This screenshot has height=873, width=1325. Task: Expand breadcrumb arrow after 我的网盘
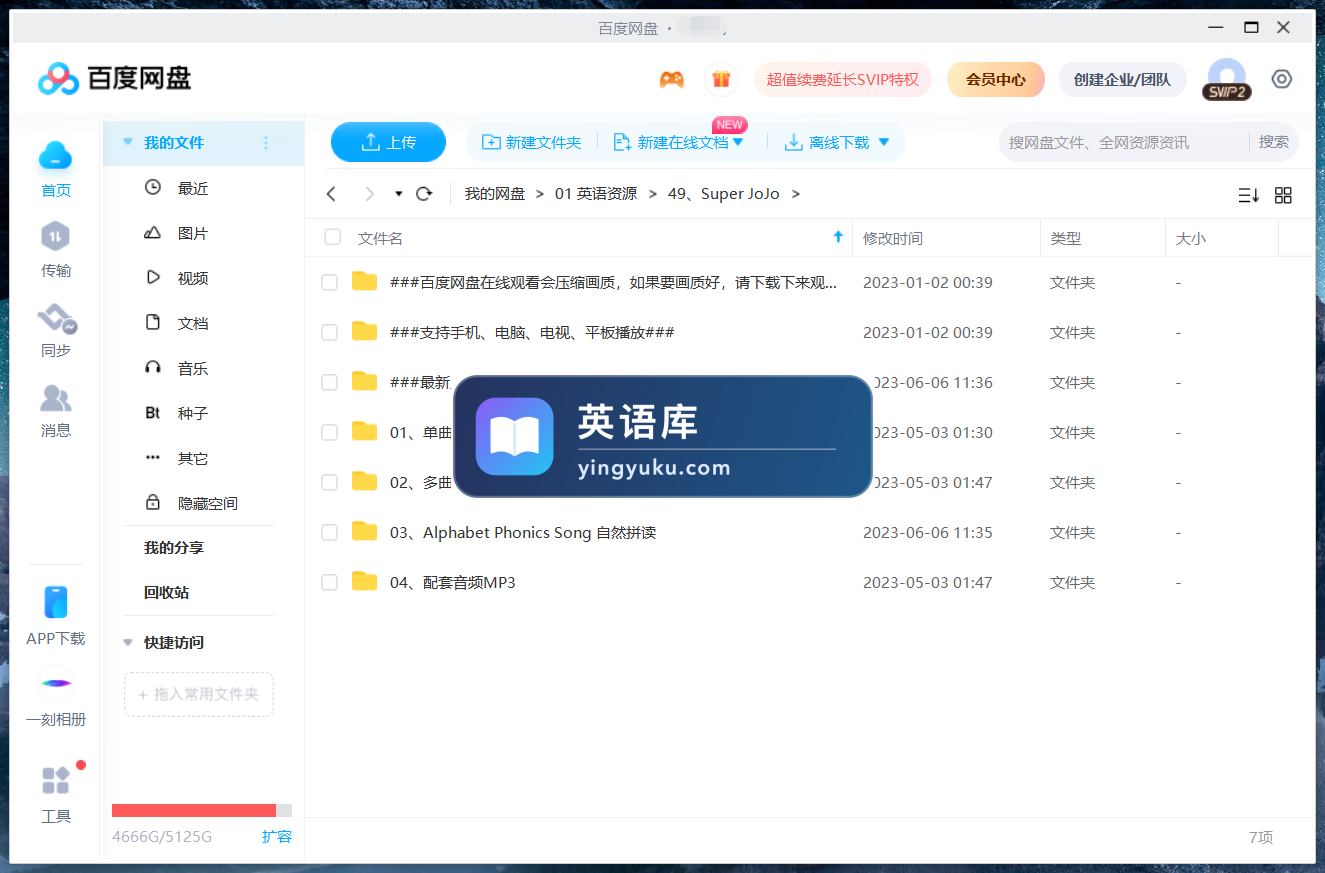point(540,194)
